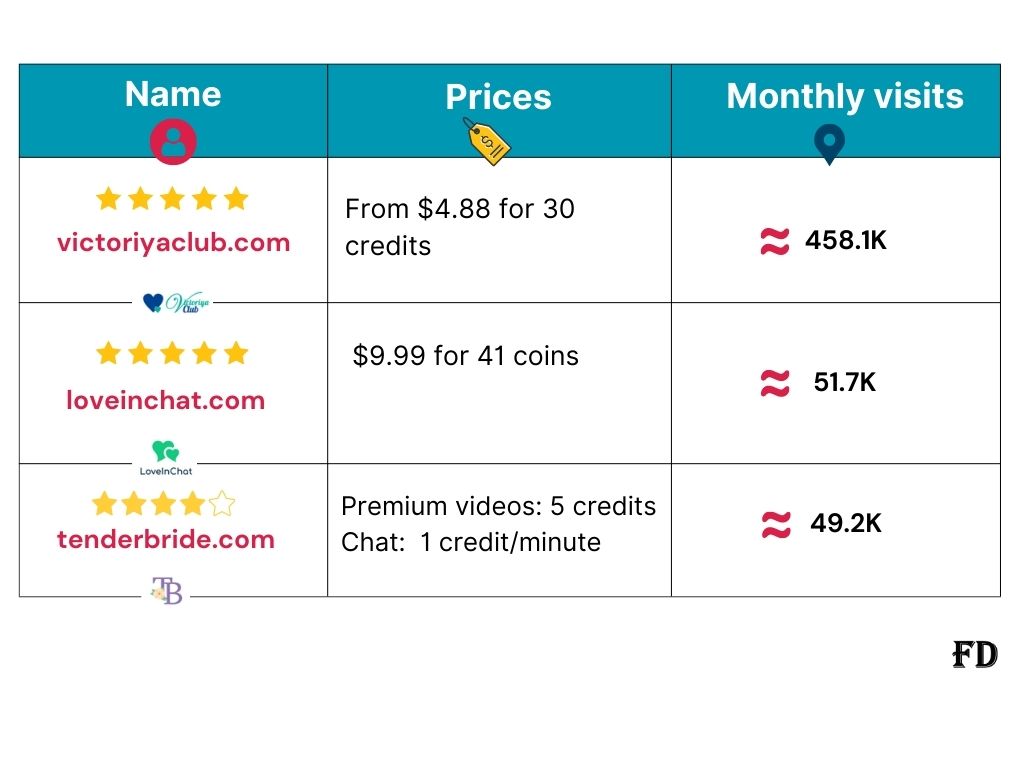Open the tenderbride.com link

(x=166, y=539)
